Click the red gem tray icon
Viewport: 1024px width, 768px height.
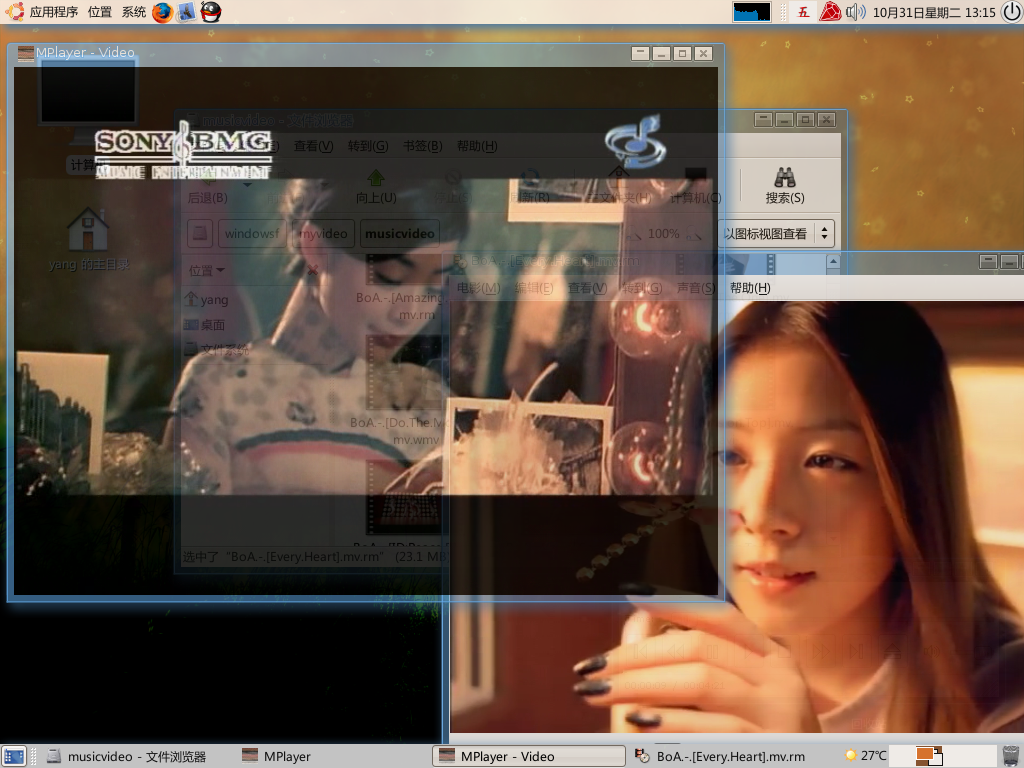click(x=830, y=12)
